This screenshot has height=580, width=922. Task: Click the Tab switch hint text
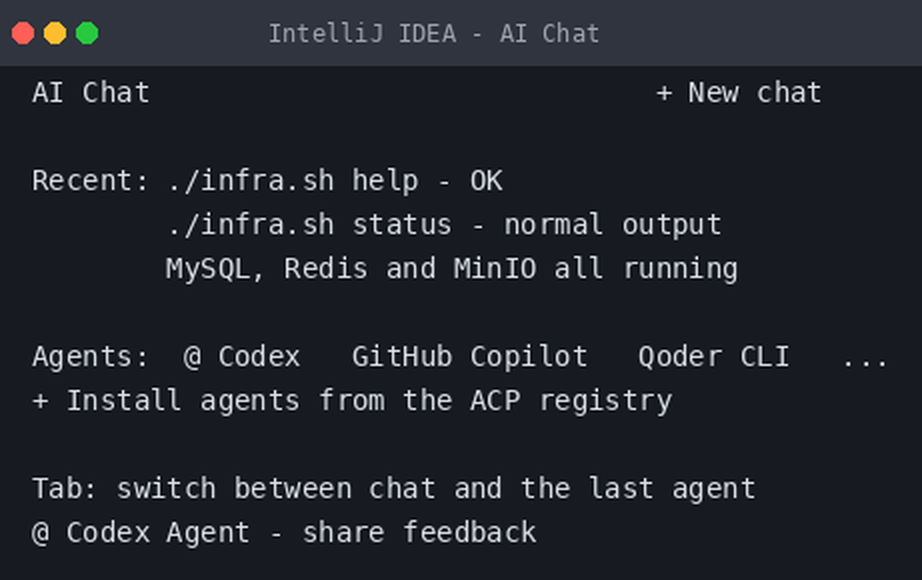coord(393,489)
